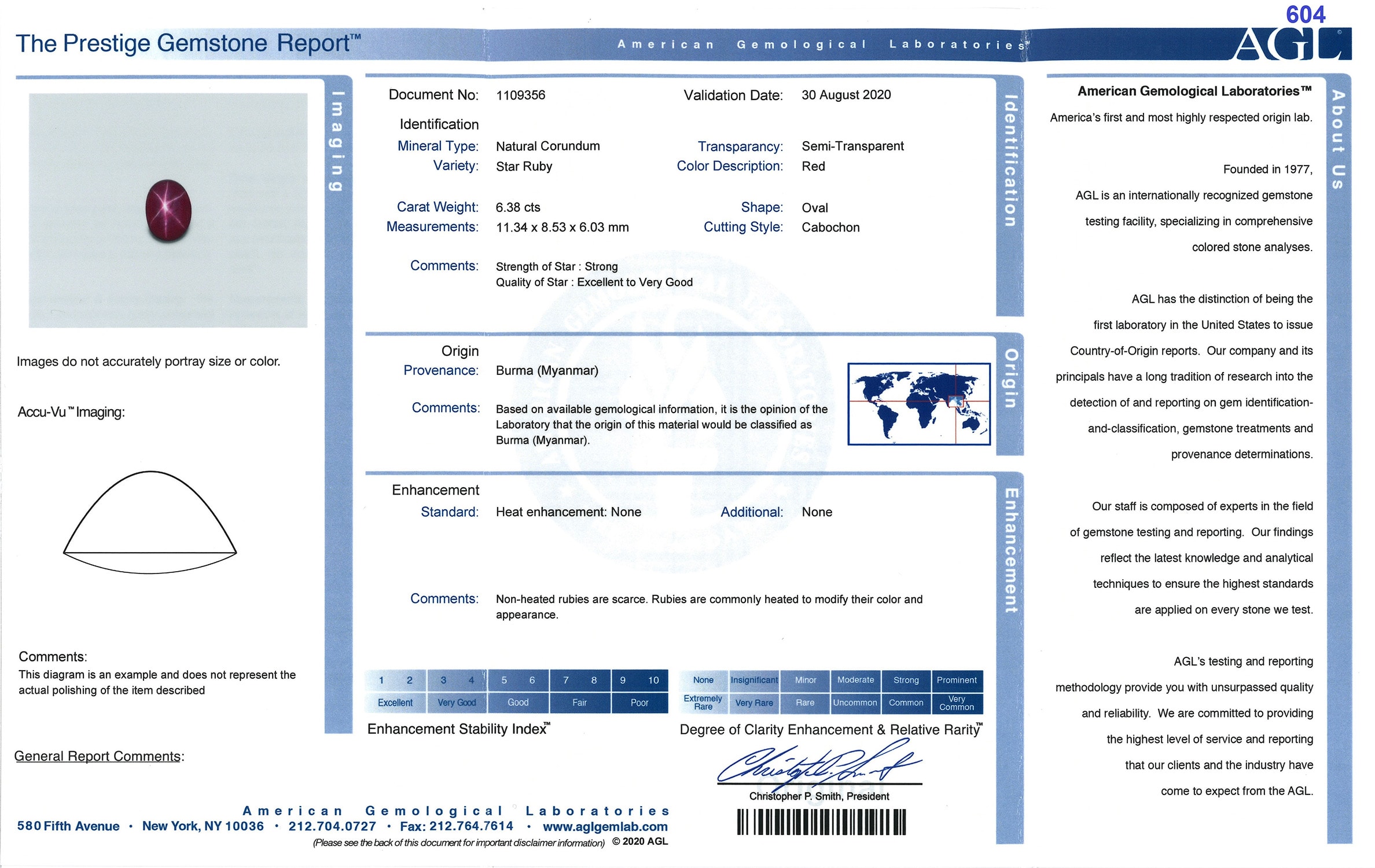This screenshot has height=868, width=1375.
Task: Click the Prominent clarity enhancement cell
Action: [956, 680]
